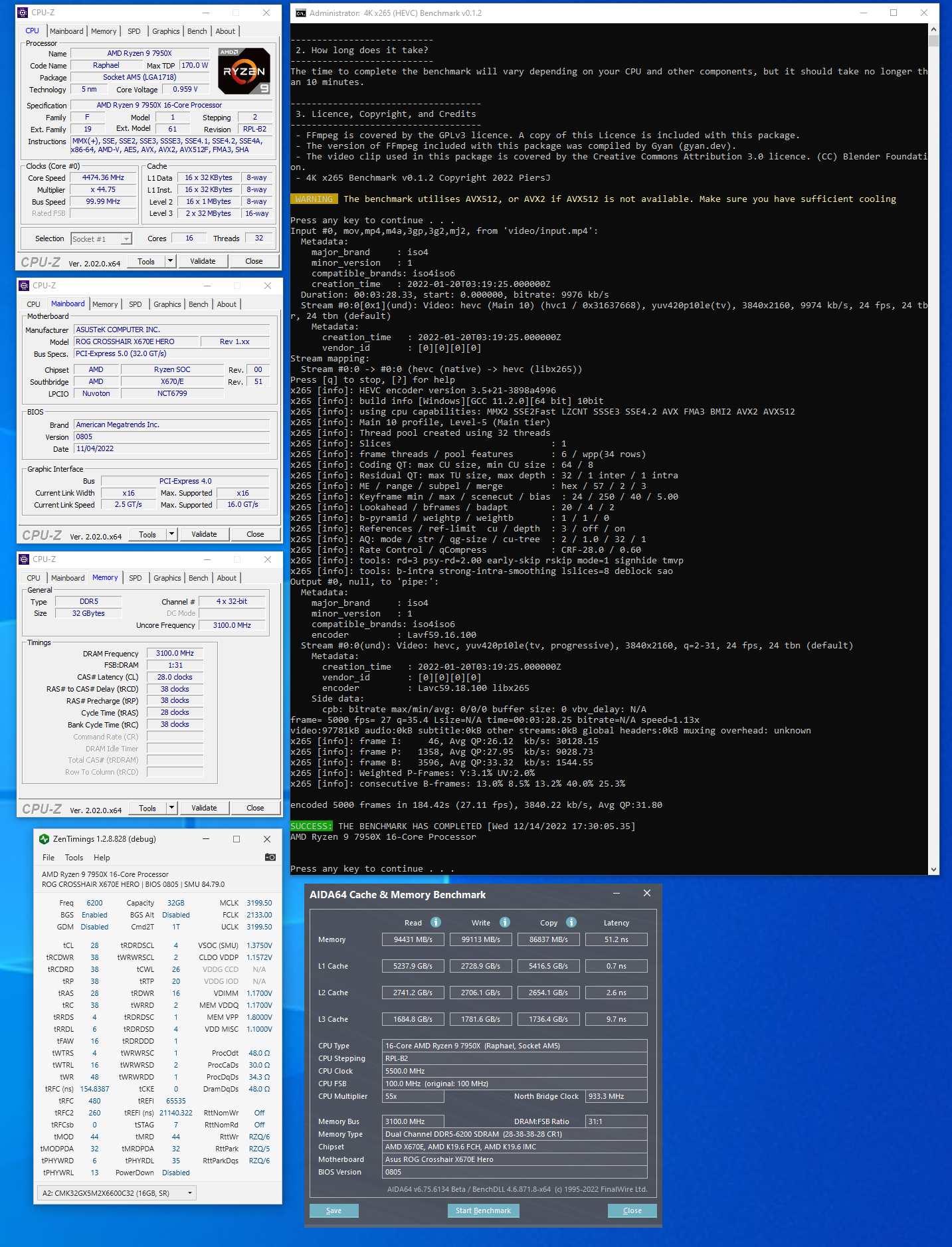The height and width of the screenshot is (1247, 952).
Task: Click Tools button in the CPU tab window
Action: (x=146, y=261)
